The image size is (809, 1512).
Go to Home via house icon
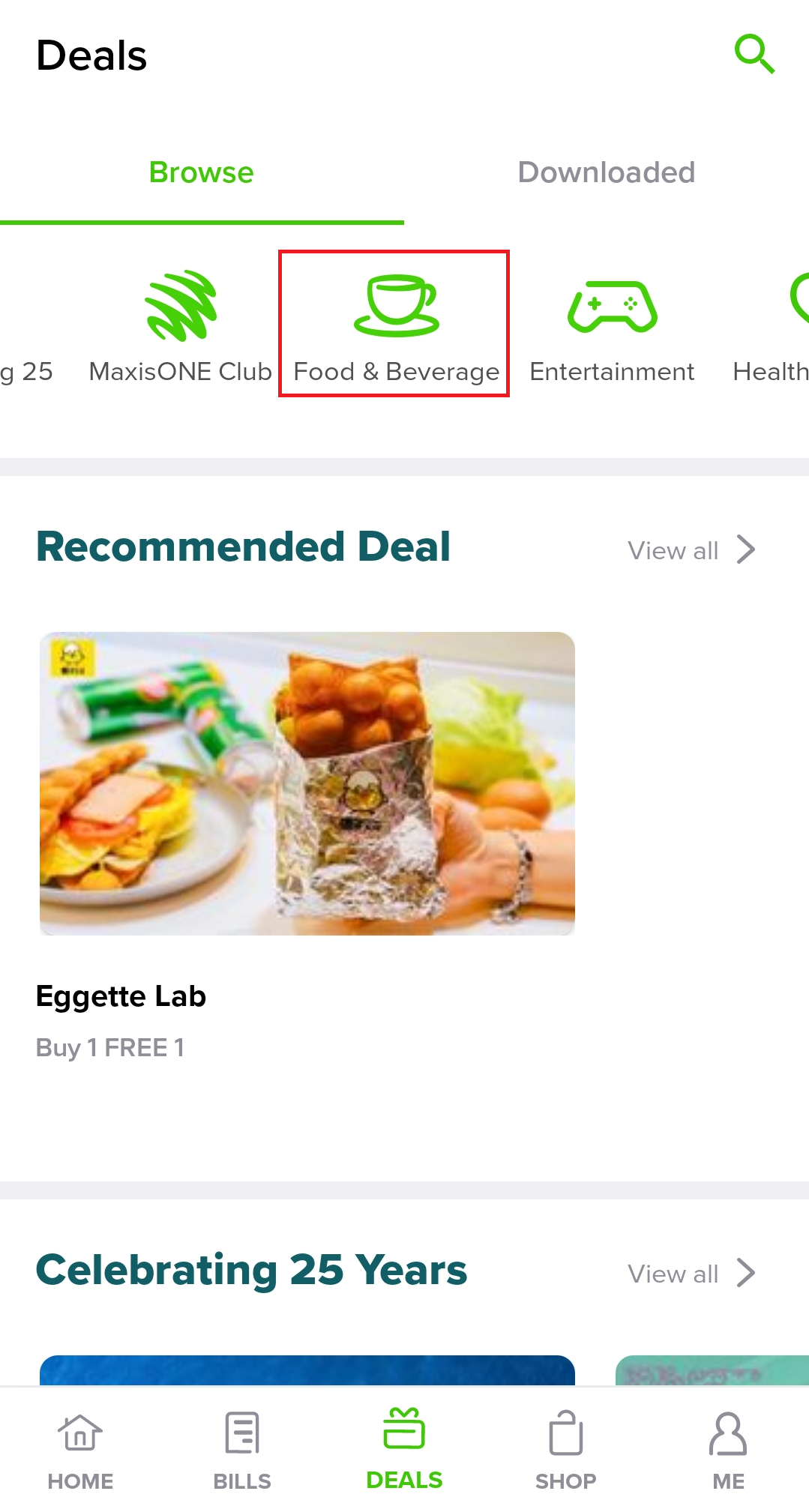80,1433
